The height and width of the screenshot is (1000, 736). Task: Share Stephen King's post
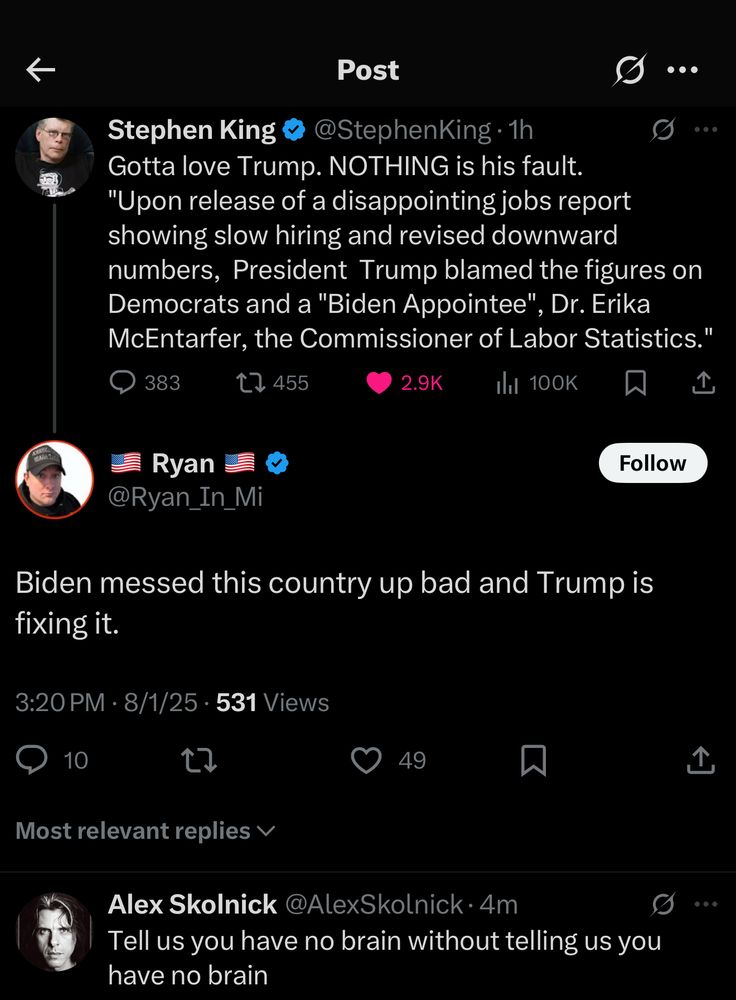pos(703,382)
